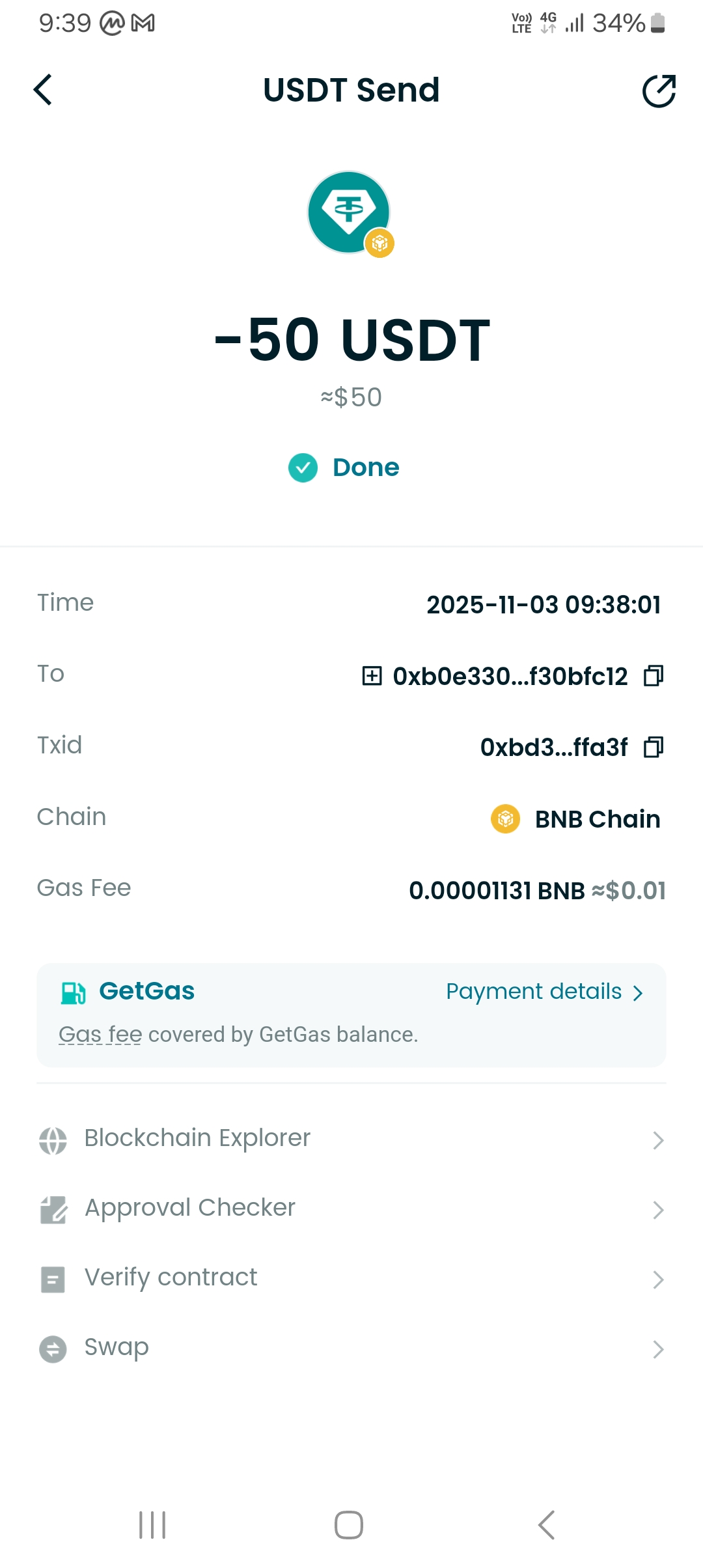The height and width of the screenshot is (1568, 703).
Task: Open the Swap option
Action: pyautogui.click(x=117, y=1347)
